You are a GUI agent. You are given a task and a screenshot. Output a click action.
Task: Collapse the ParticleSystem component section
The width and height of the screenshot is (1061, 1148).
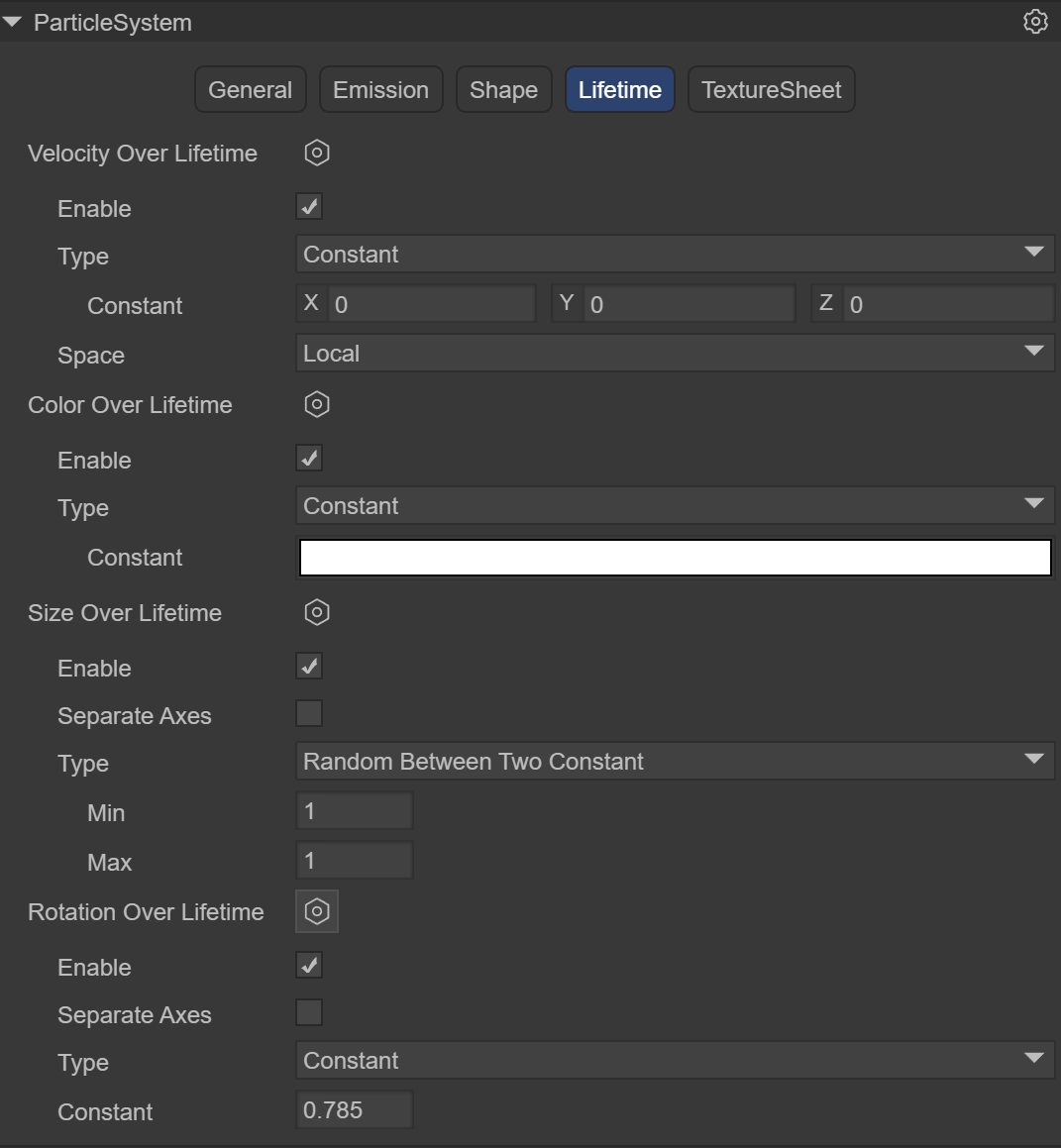click(13, 22)
